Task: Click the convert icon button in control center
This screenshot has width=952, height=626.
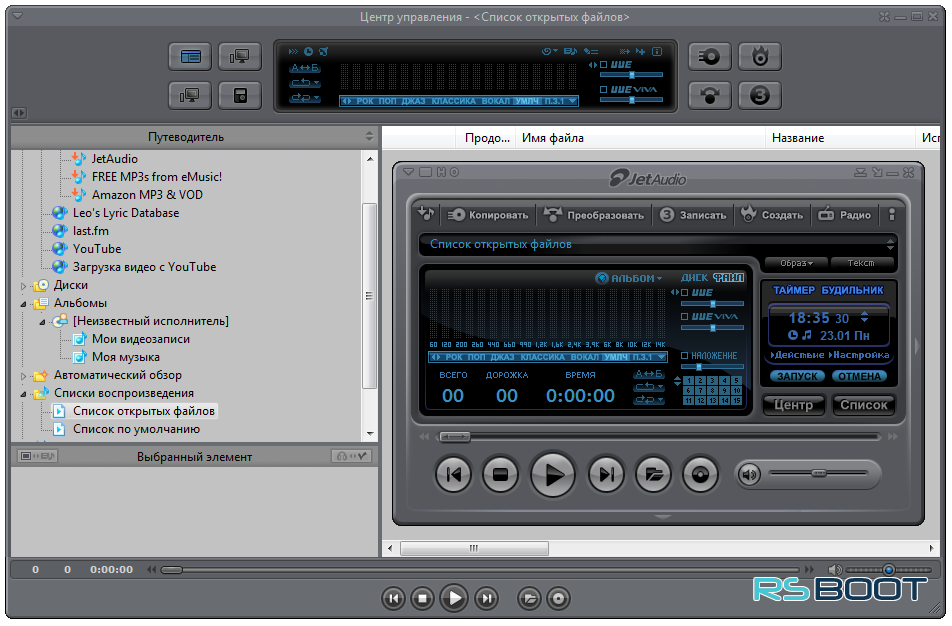Action: tap(709, 95)
